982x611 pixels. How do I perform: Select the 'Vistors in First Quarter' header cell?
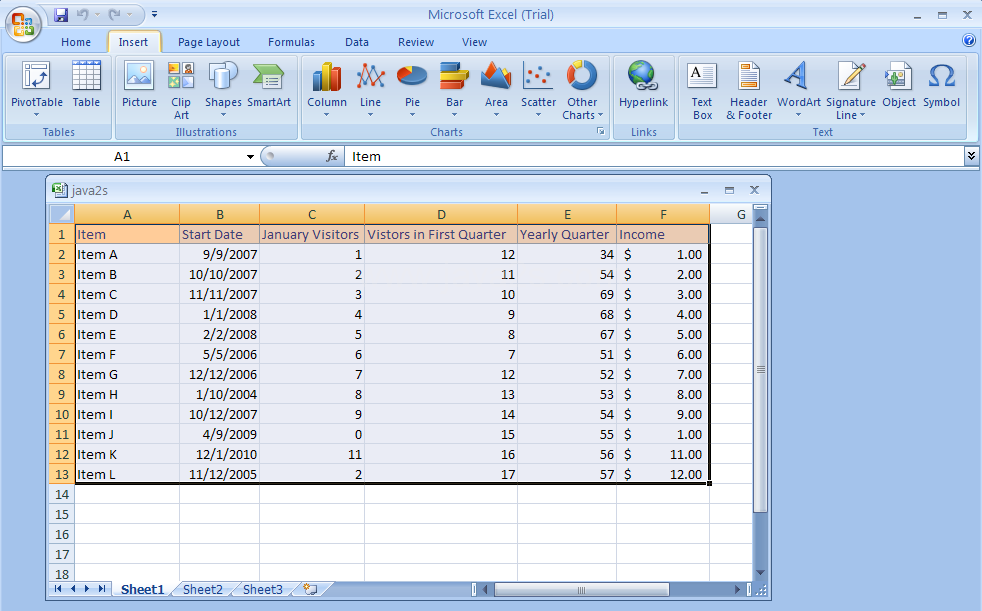pyautogui.click(x=441, y=234)
